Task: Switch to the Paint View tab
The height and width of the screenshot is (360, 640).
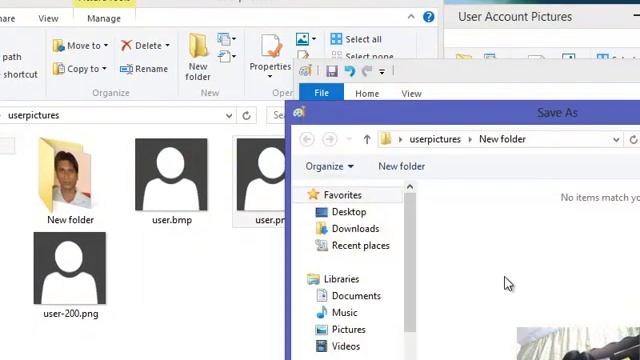Action: coord(411,93)
